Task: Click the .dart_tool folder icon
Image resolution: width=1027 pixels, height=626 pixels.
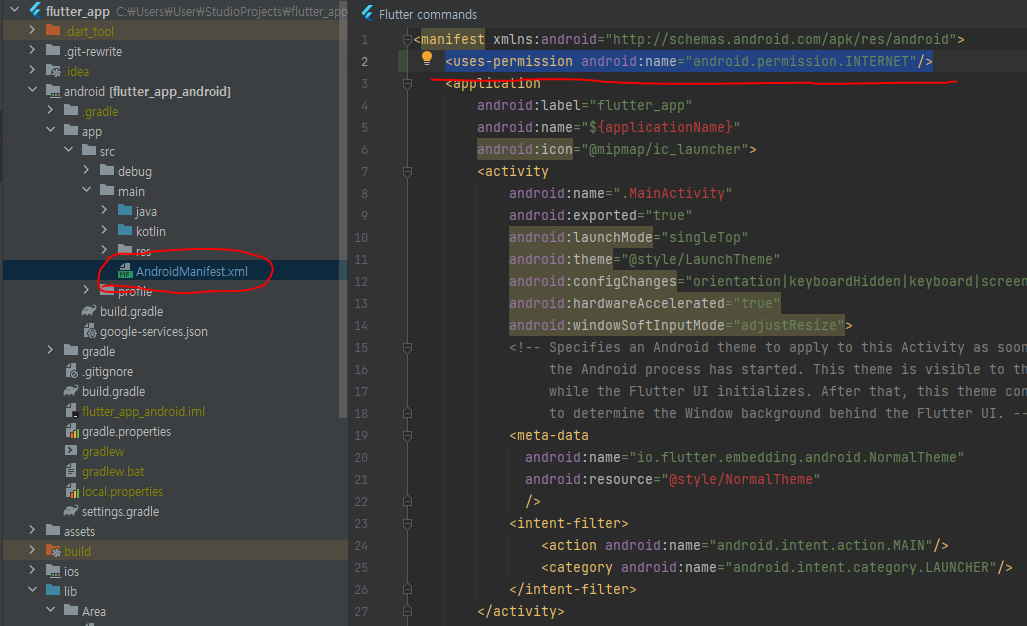Action: 53,30
